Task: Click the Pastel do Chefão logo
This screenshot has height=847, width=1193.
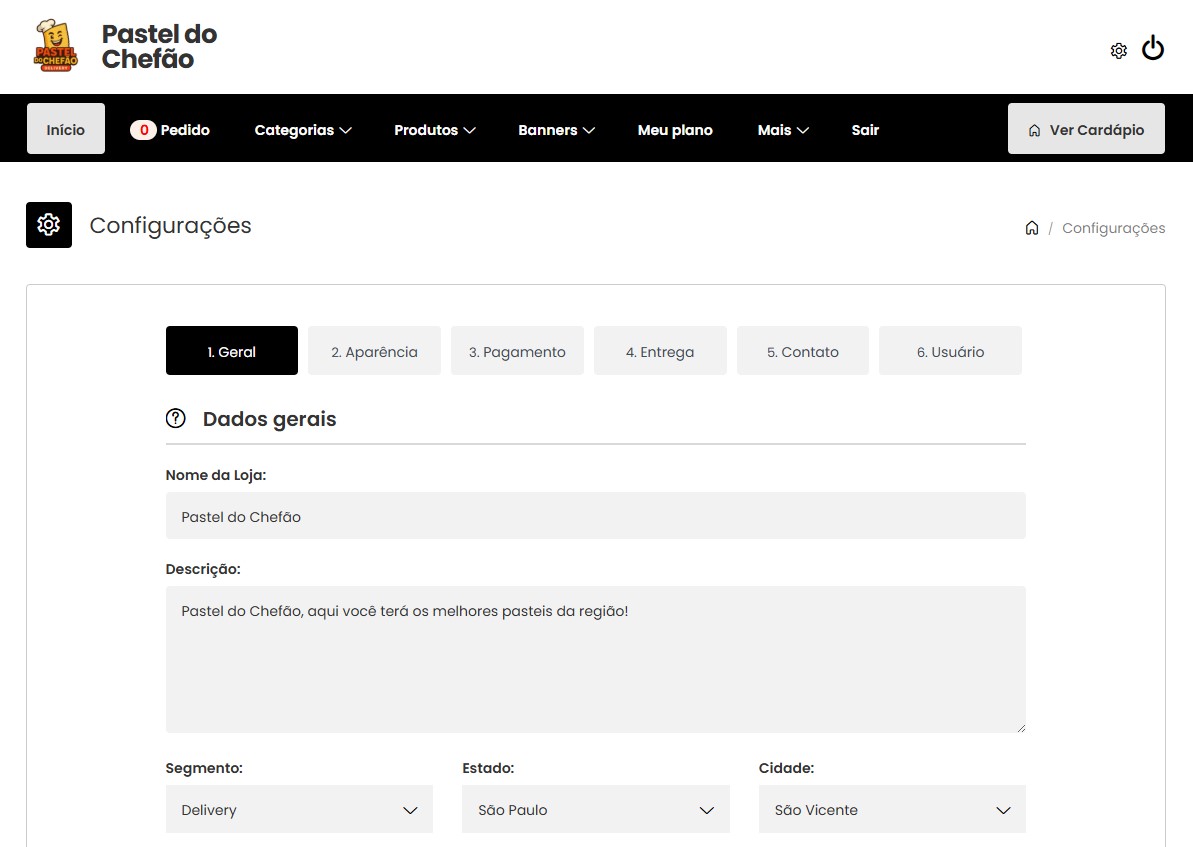Action: tap(55, 46)
